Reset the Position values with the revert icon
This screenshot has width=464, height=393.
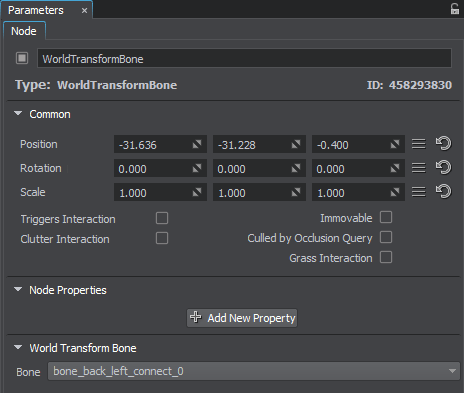pos(443,144)
